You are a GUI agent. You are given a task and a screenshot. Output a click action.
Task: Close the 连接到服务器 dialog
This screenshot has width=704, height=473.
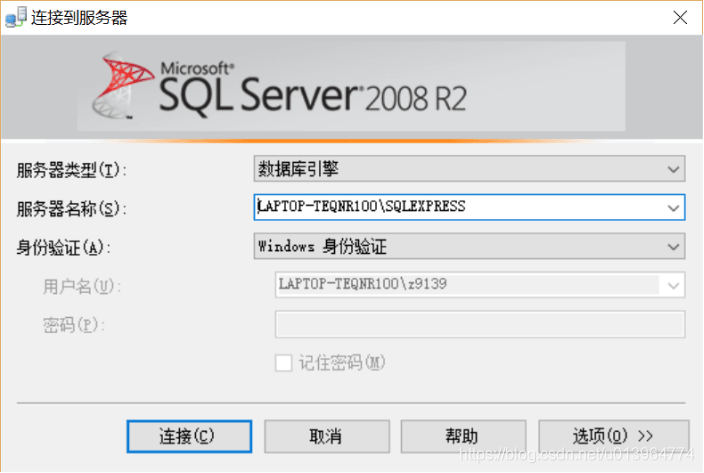[x=680, y=18]
